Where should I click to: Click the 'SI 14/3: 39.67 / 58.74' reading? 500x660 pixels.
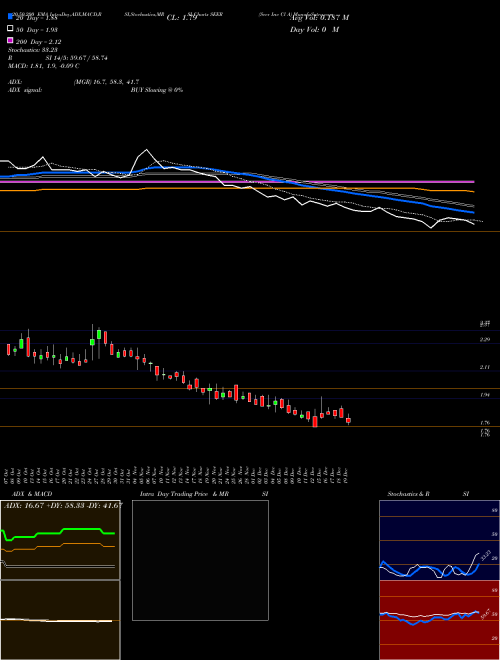tap(76, 58)
